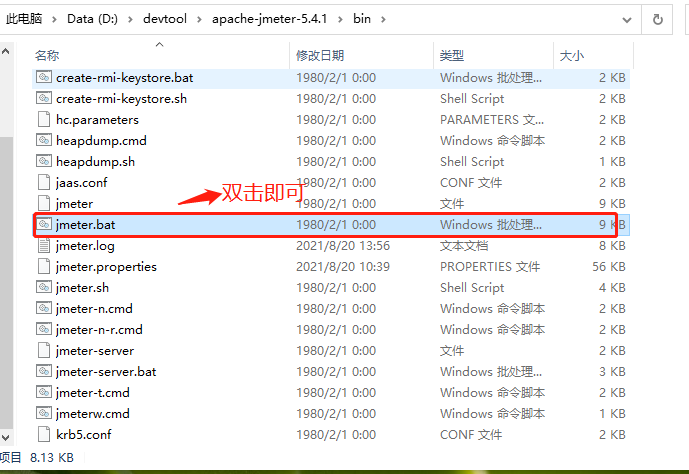
Task: Click the jmeter-server.bat file icon
Action: (44, 371)
